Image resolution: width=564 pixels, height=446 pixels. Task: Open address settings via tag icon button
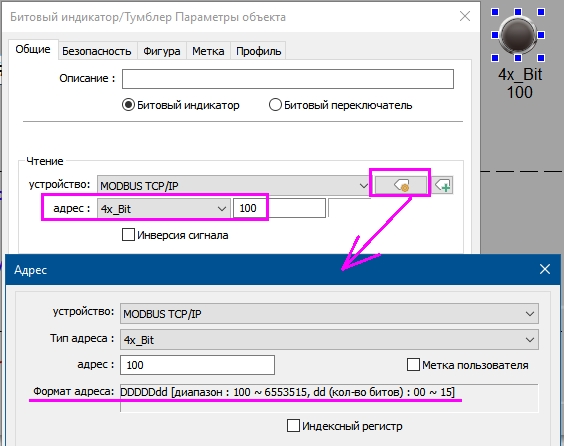[x=401, y=186]
